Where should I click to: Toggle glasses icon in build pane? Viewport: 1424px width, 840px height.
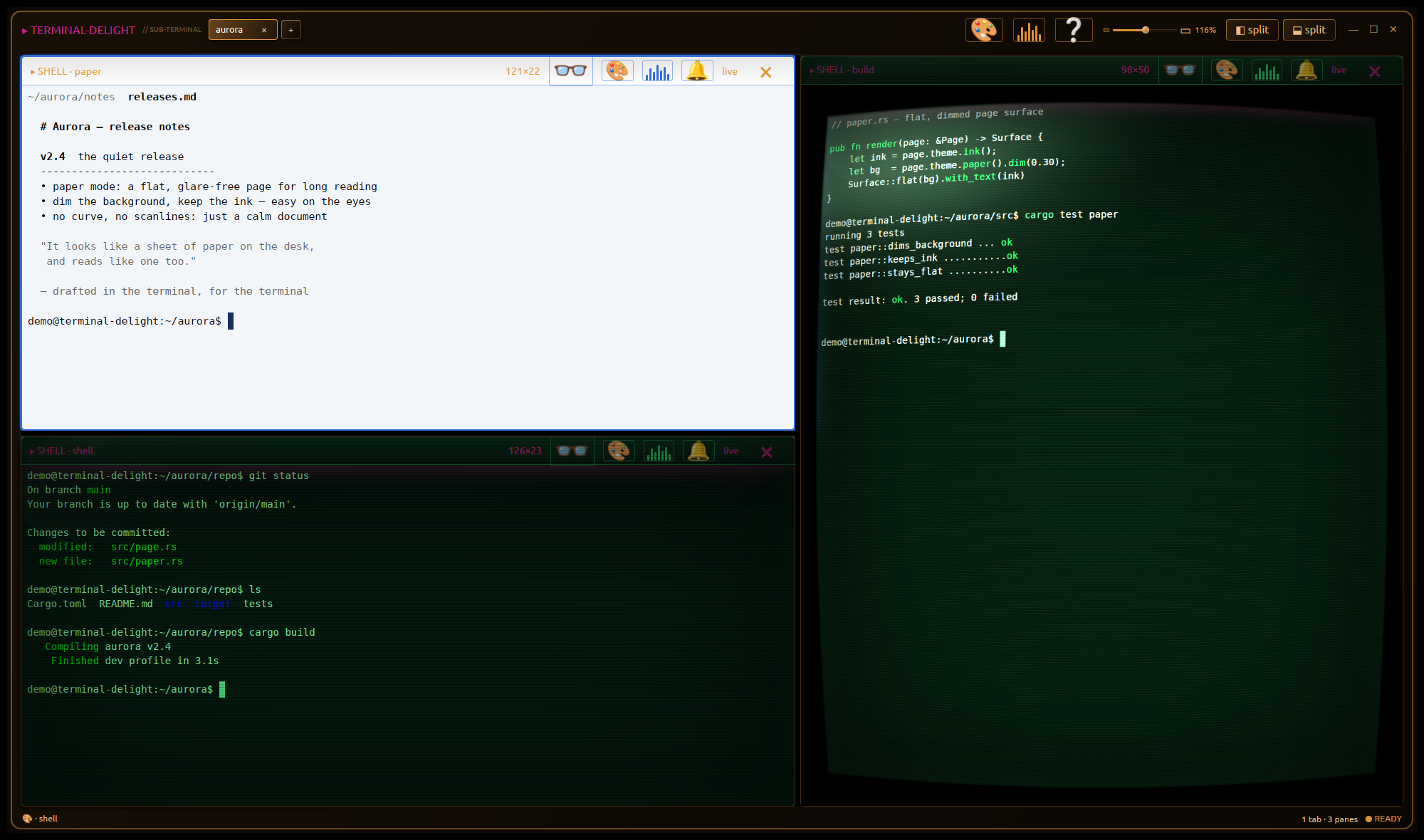coord(1180,70)
